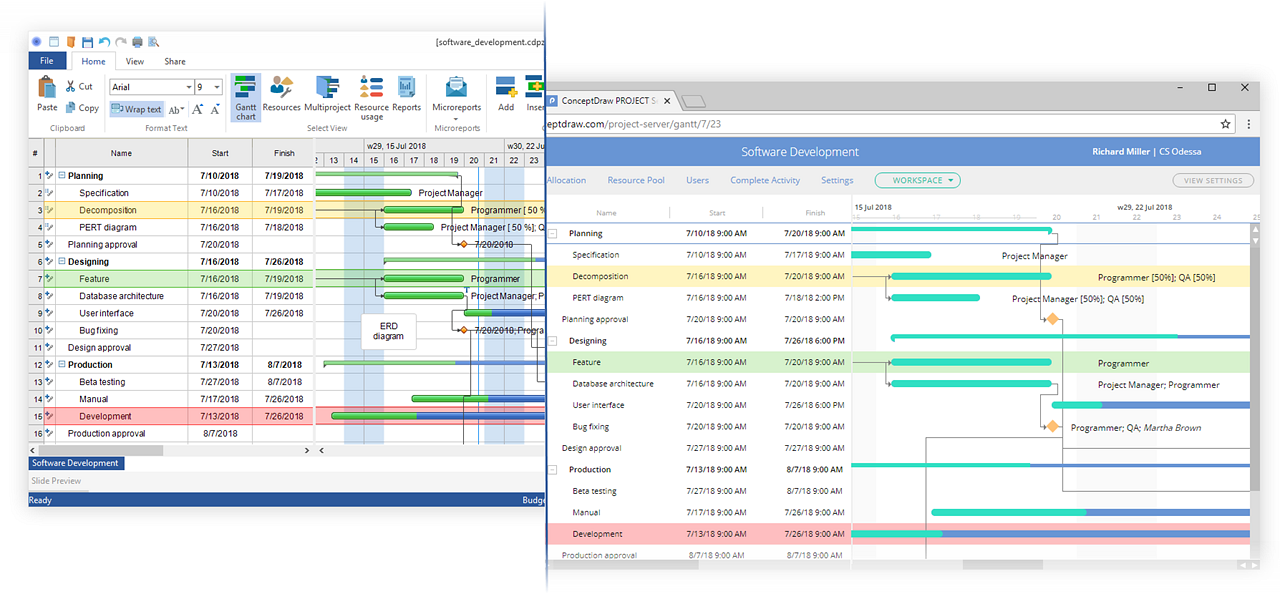Open the WORKSPACE dropdown in browser

click(917, 180)
